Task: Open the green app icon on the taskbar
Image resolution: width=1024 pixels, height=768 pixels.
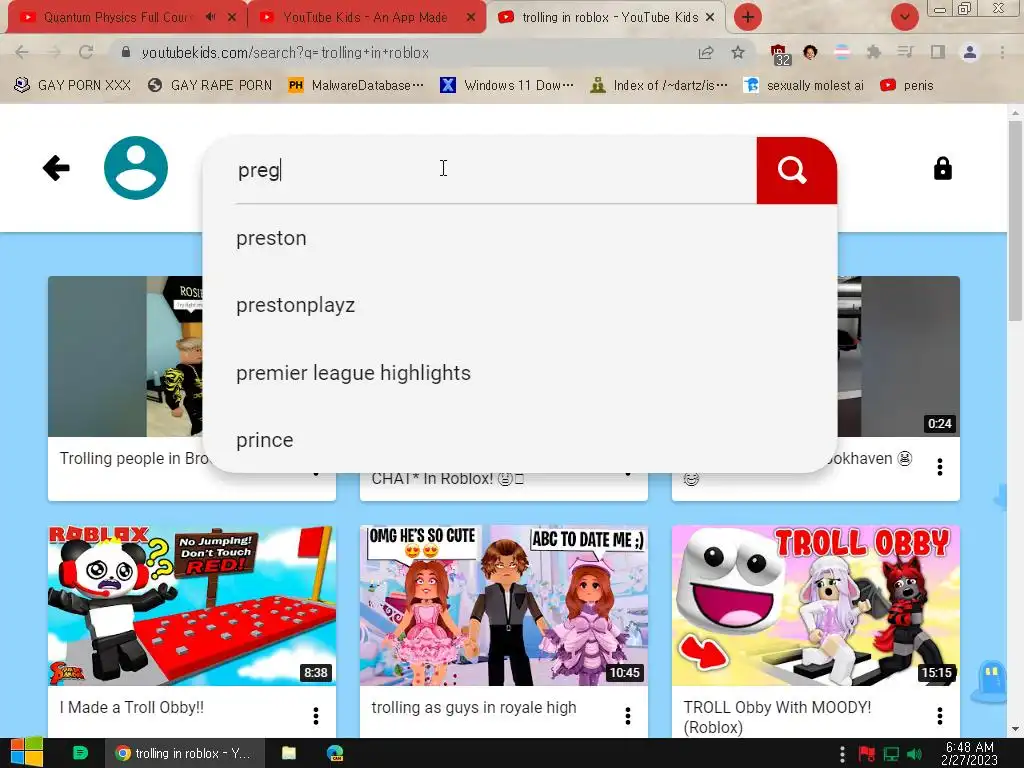Action: [80, 753]
